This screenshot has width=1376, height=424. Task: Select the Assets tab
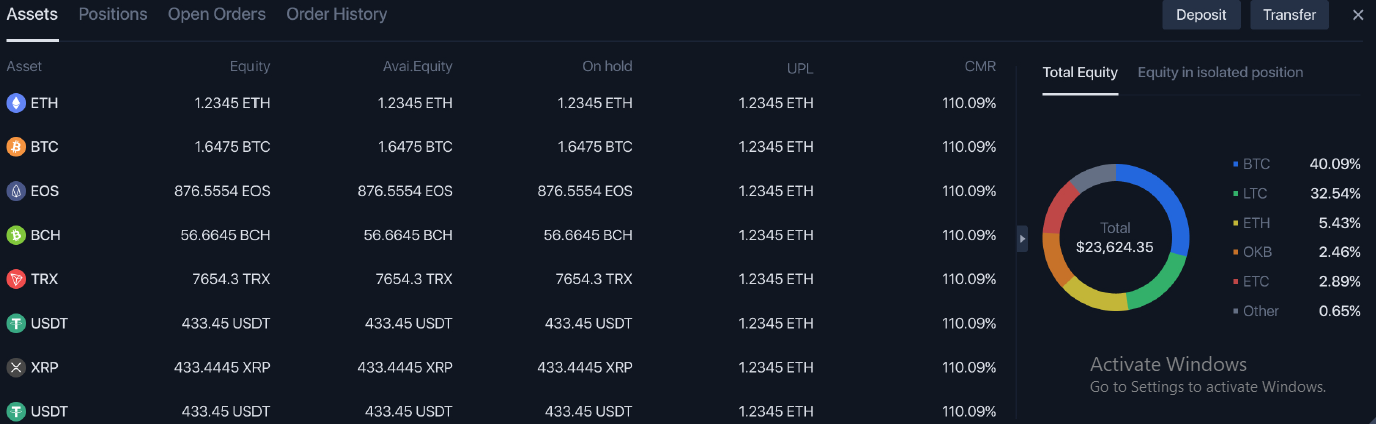pyautogui.click(x=32, y=15)
